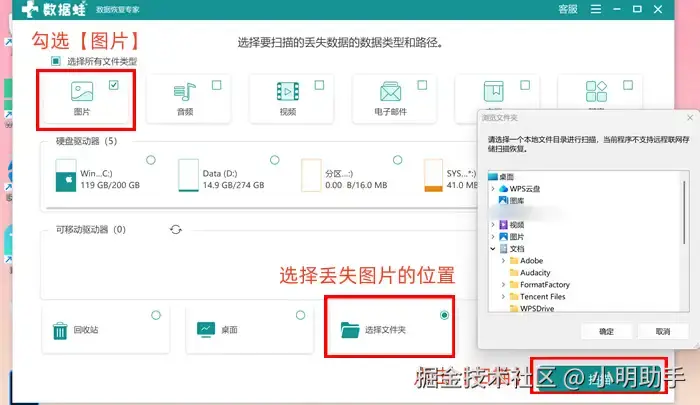This screenshot has width=700, height=405.
Task: Select the 电子邮件 email file type icon
Action: click(391, 92)
